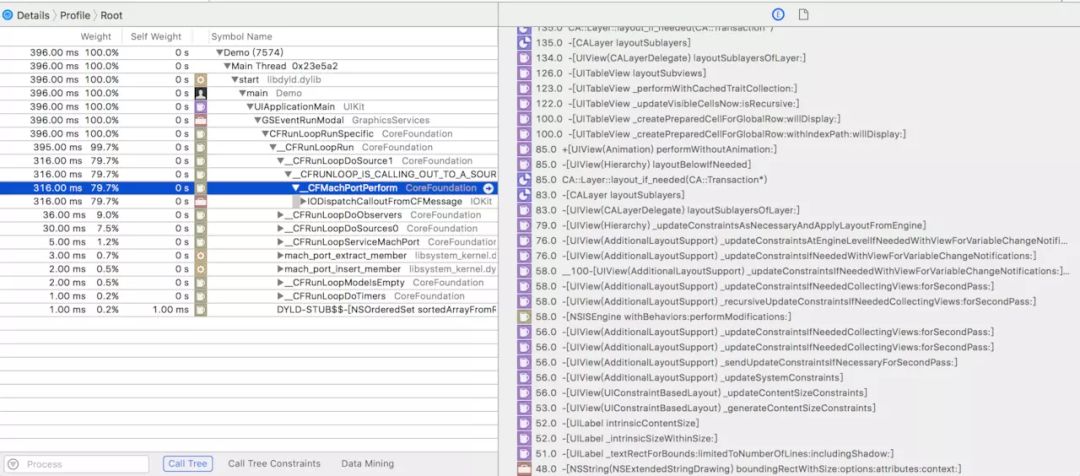Expand the __CFRunLoopDoObservers node
Image resolution: width=1080 pixels, height=476 pixels.
coord(280,215)
